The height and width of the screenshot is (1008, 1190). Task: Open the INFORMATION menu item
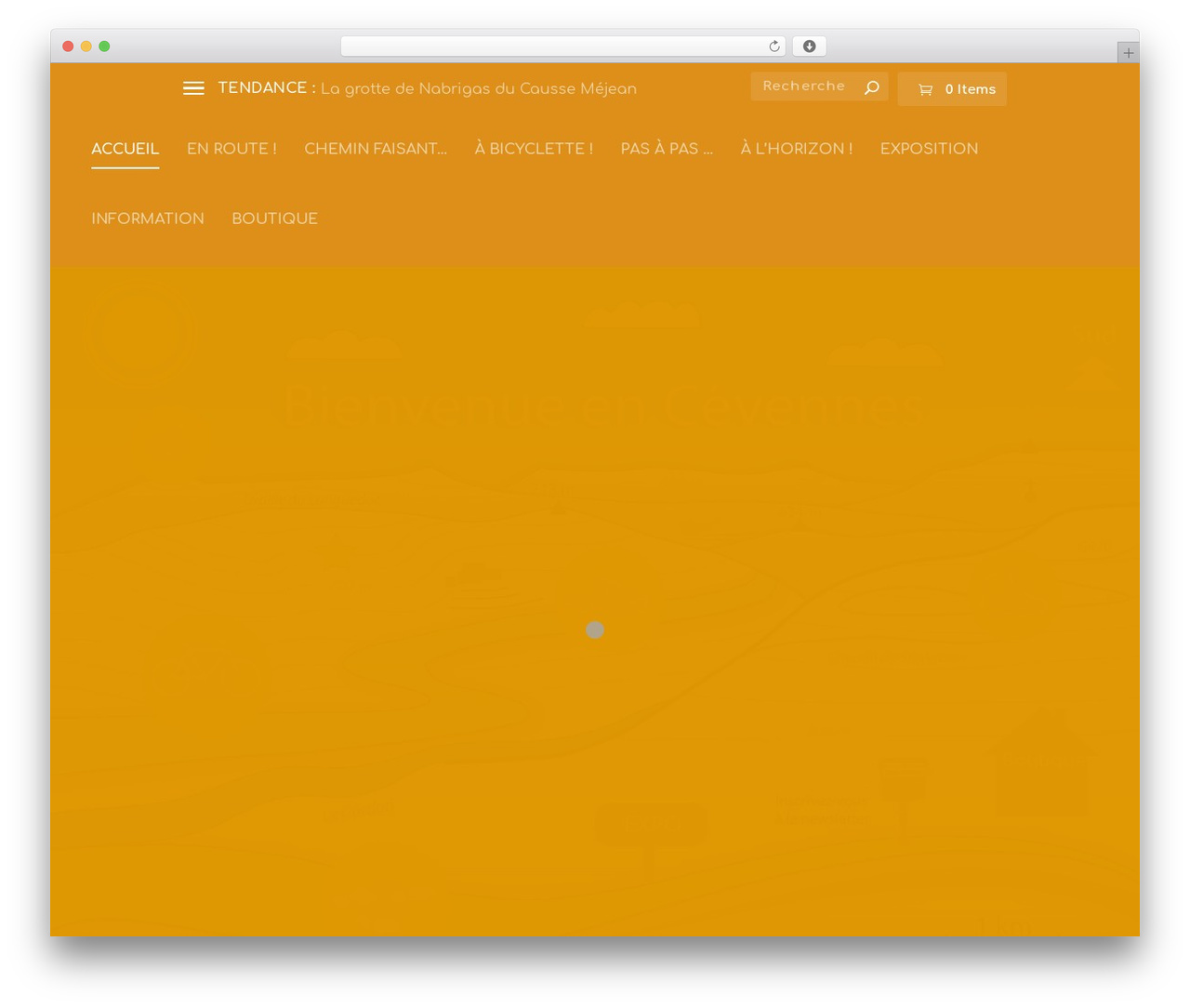148,219
